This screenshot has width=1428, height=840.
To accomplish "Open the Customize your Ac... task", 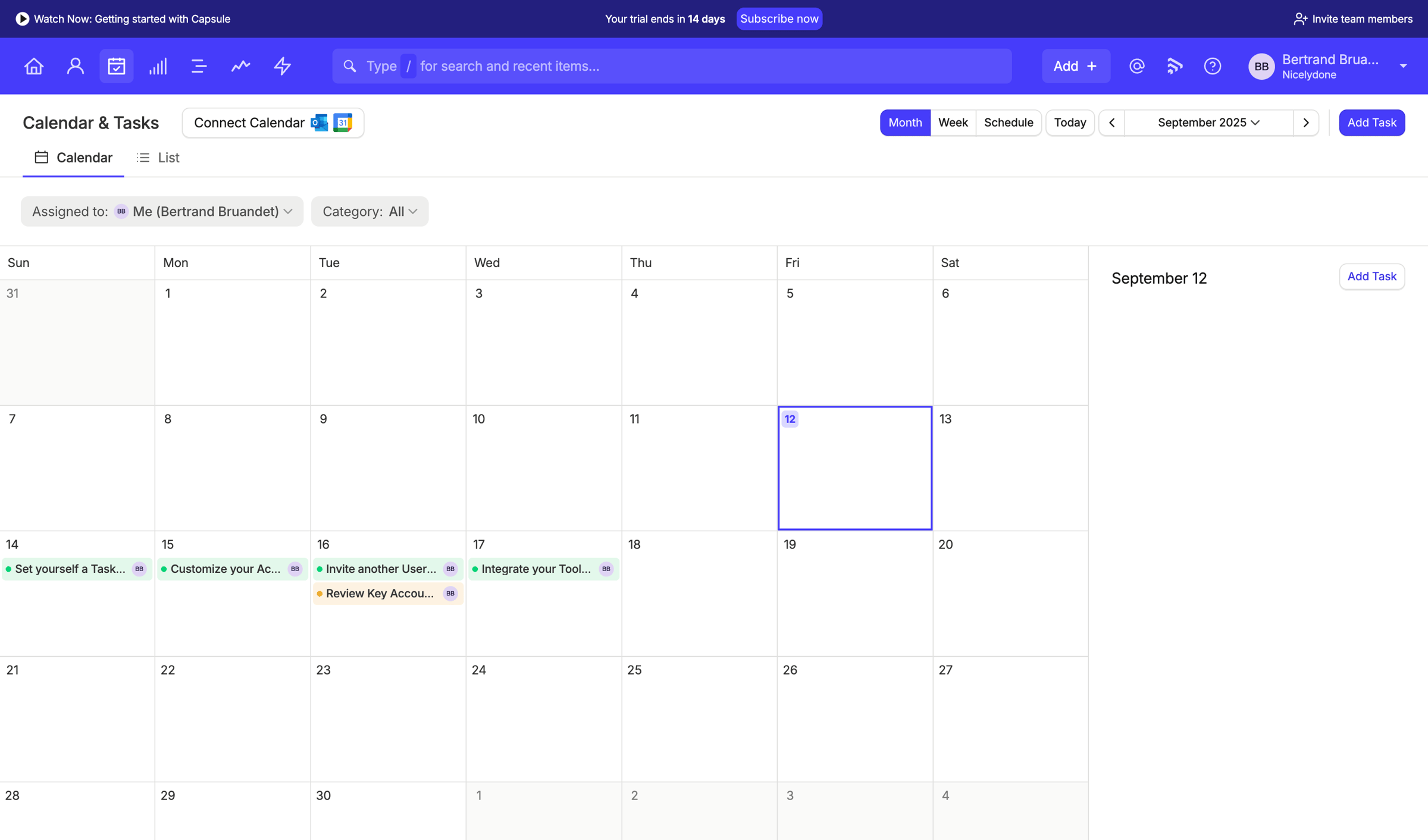I will pyautogui.click(x=233, y=569).
